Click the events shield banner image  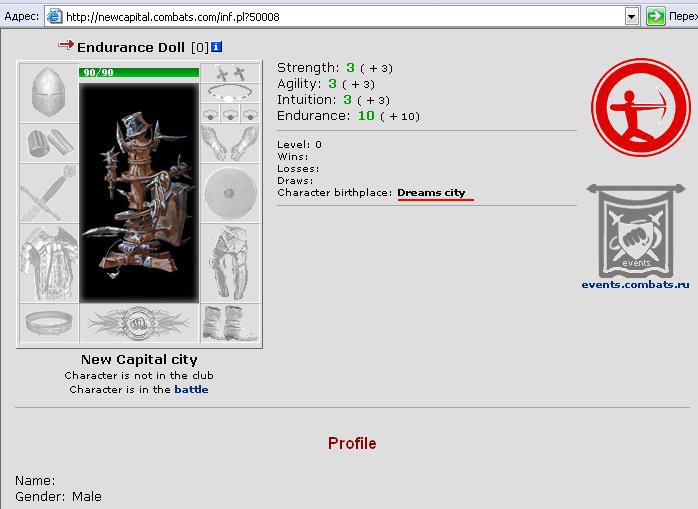coord(636,231)
